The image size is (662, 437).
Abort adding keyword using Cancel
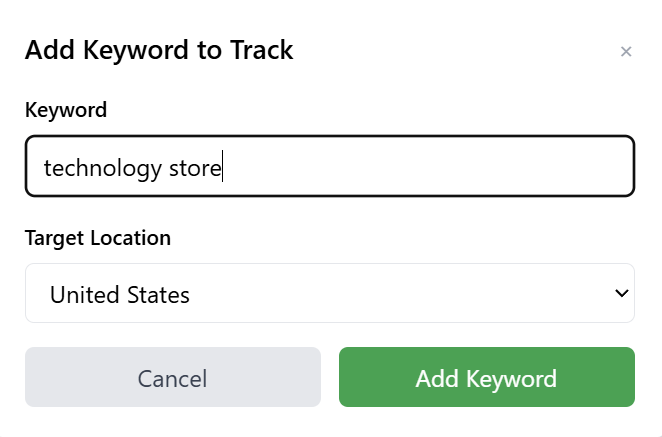tap(172, 379)
